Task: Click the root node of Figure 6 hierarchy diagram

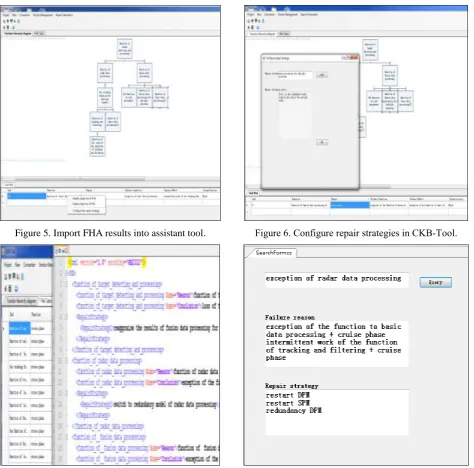Action: click(370, 50)
